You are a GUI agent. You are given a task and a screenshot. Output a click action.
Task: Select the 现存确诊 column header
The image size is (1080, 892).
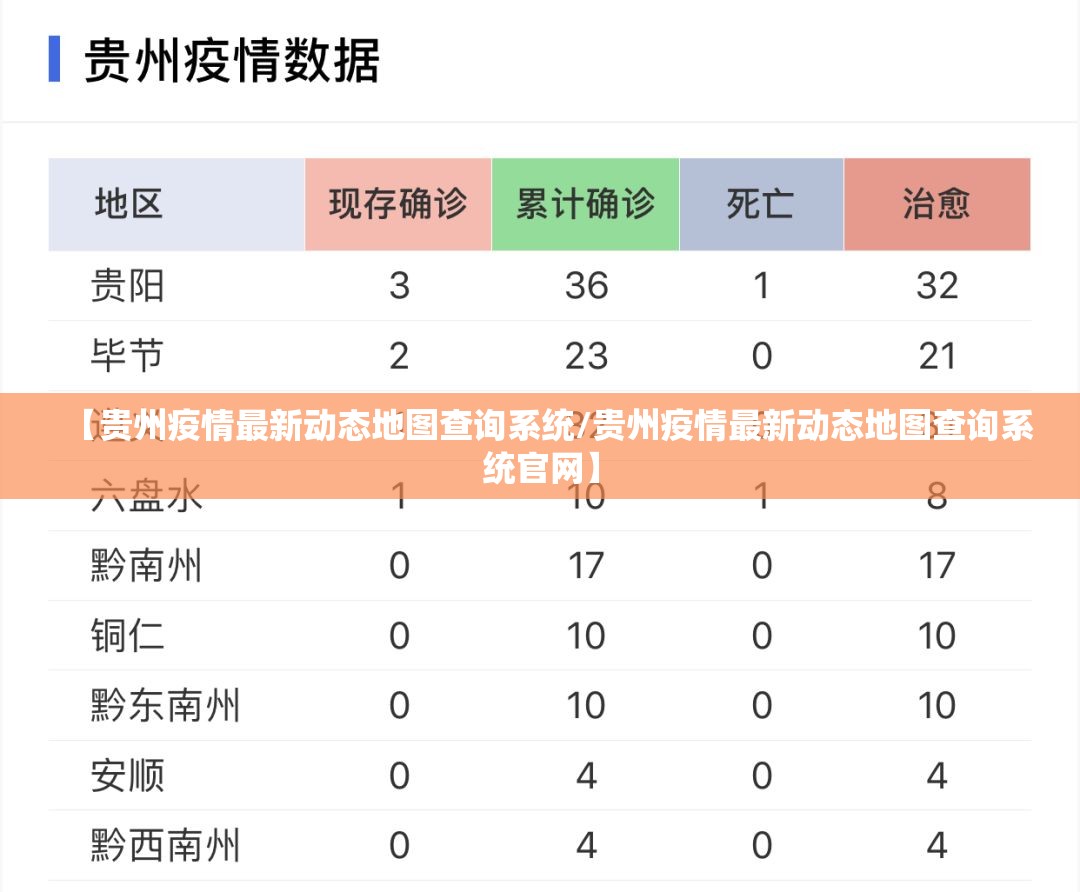(398, 204)
